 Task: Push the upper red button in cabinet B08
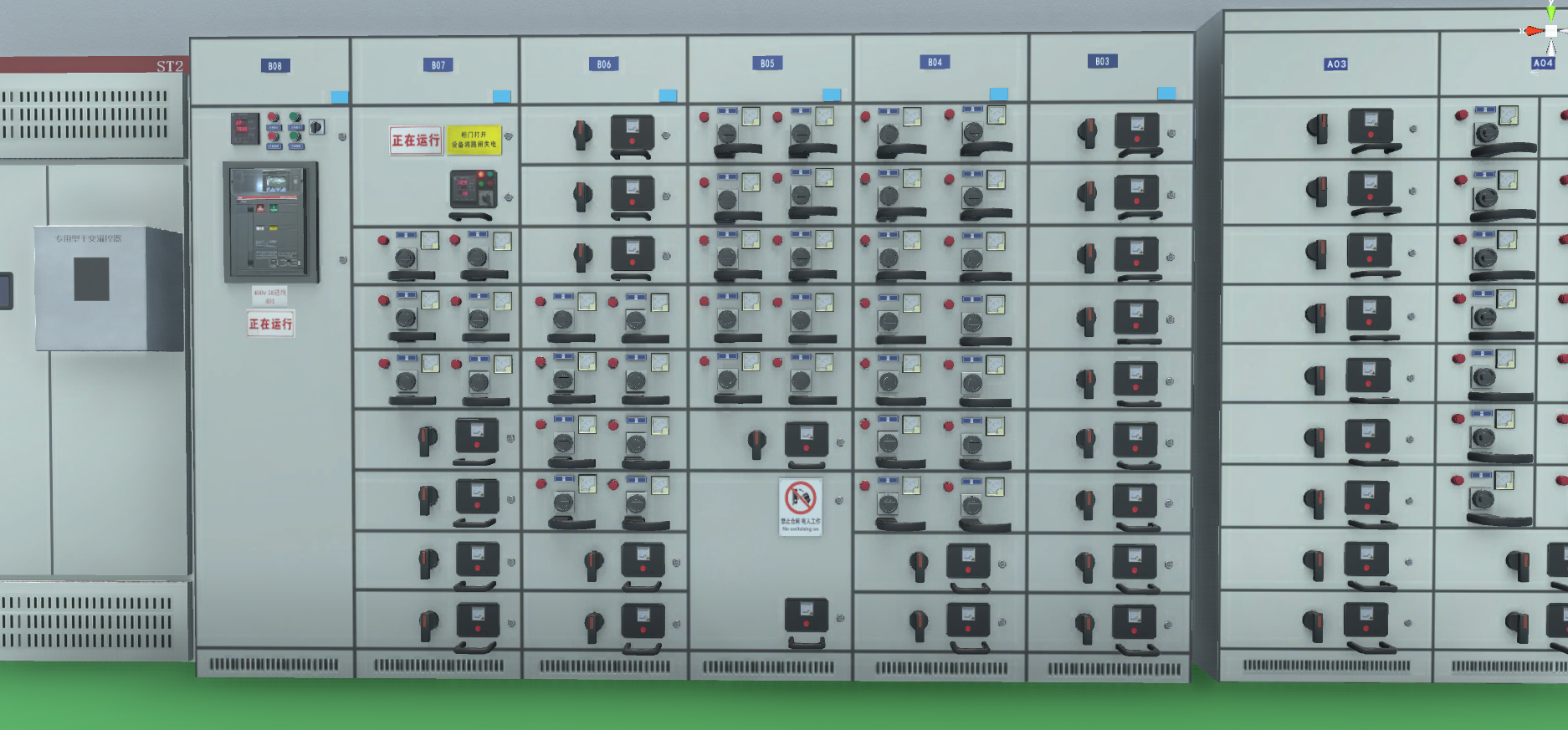tap(273, 118)
